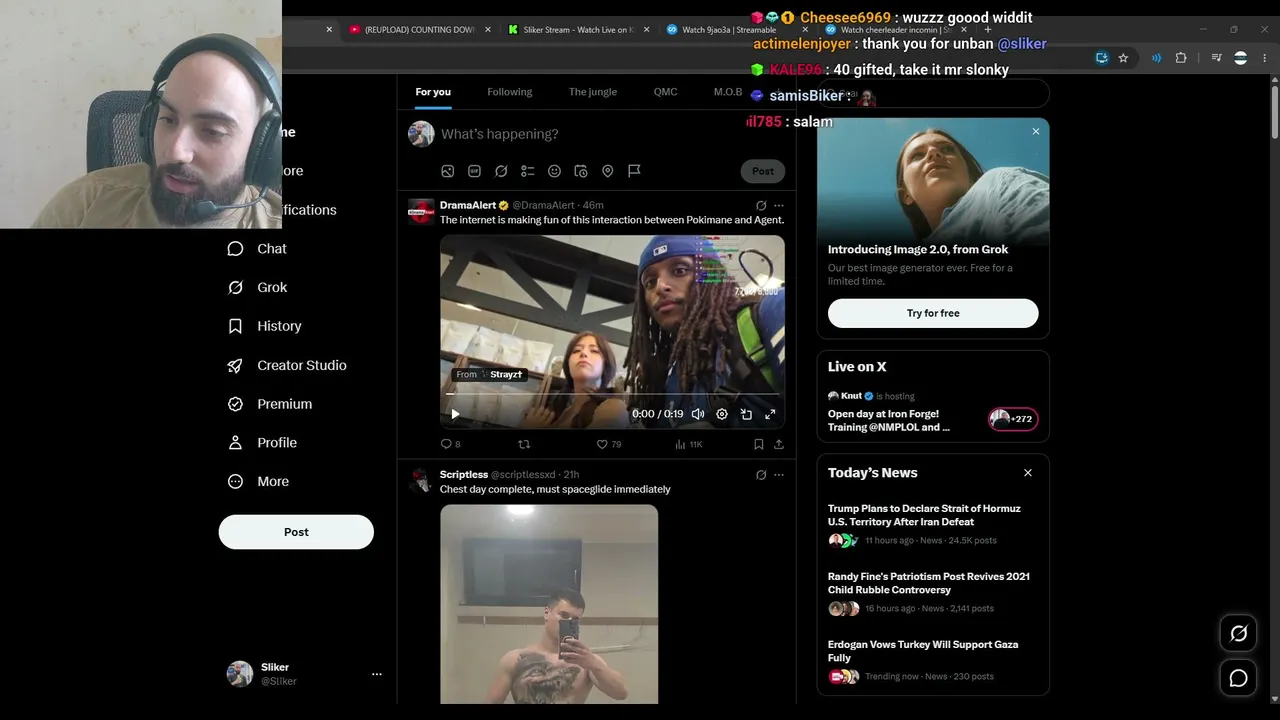This screenshot has width=1280, height=720.
Task: Open the History bookmark icon in sidebar
Action: pyautogui.click(x=235, y=326)
